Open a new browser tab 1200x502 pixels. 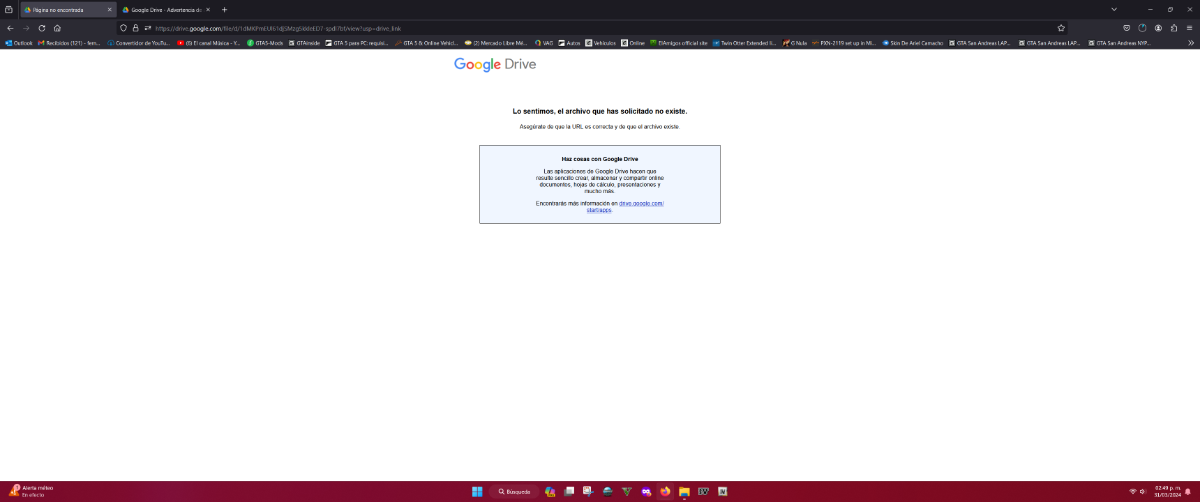(x=224, y=9)
